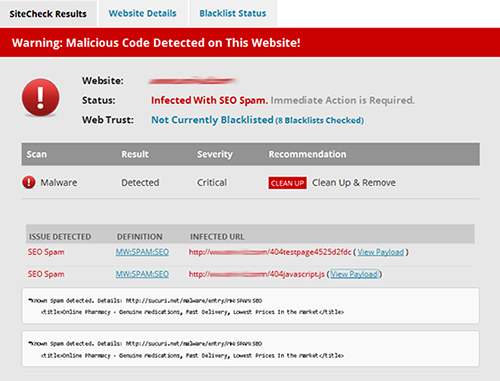The image size is (500, 381).
Task: Click the Status label
Action: pyautogui.click(x=99, y=100)
